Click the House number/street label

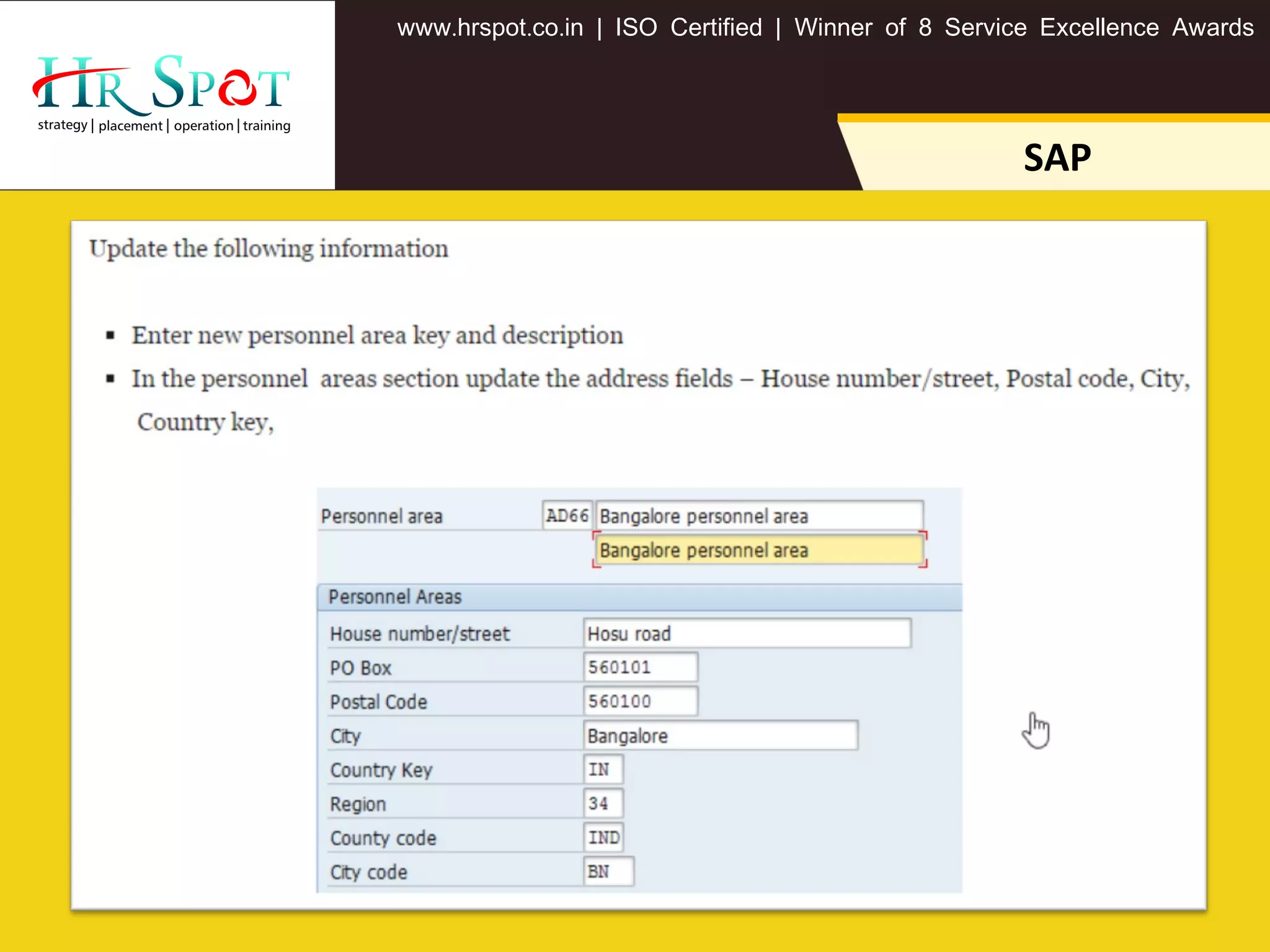coord(420,634)
